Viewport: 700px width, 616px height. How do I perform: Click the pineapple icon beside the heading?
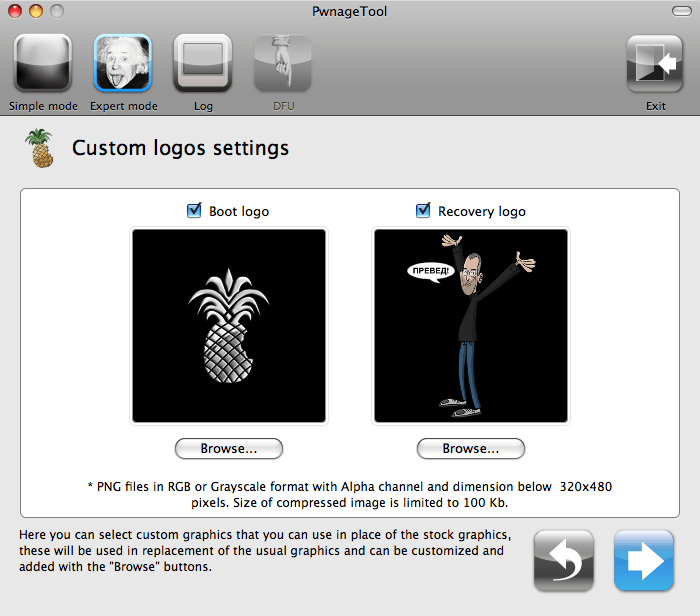[40, 148]
